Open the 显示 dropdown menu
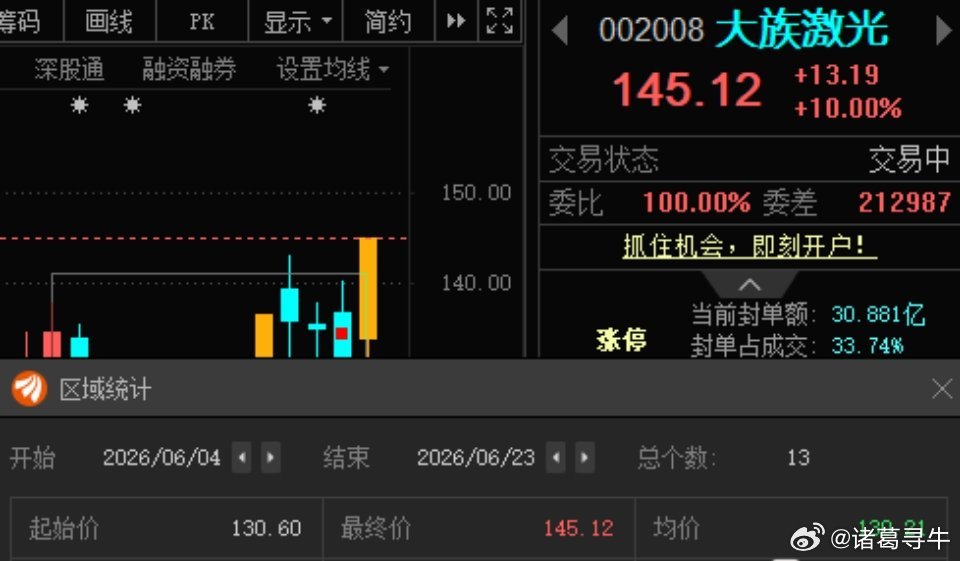 click(297, 22)
